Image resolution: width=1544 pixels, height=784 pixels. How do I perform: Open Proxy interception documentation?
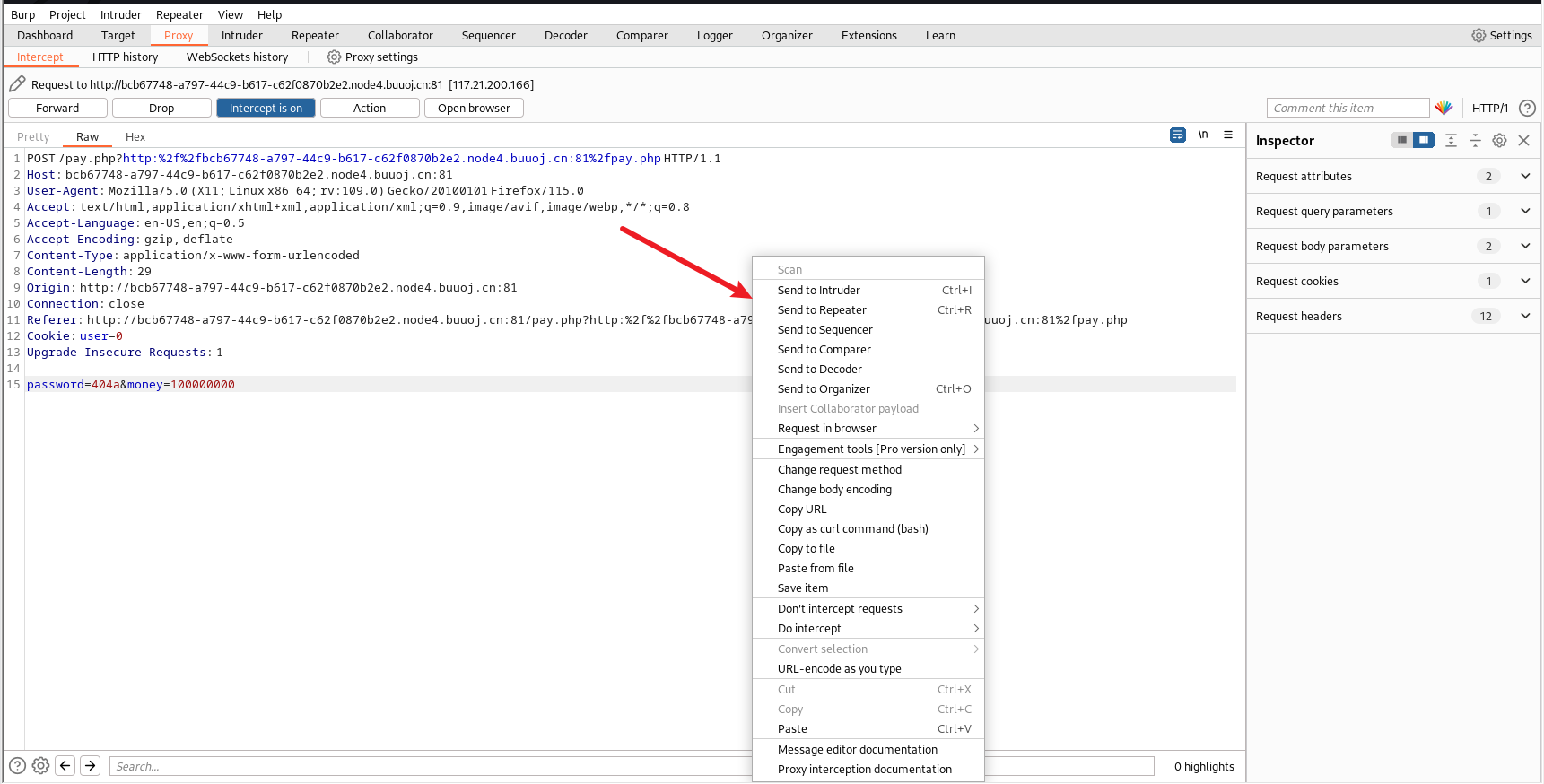tap(868, 769)
